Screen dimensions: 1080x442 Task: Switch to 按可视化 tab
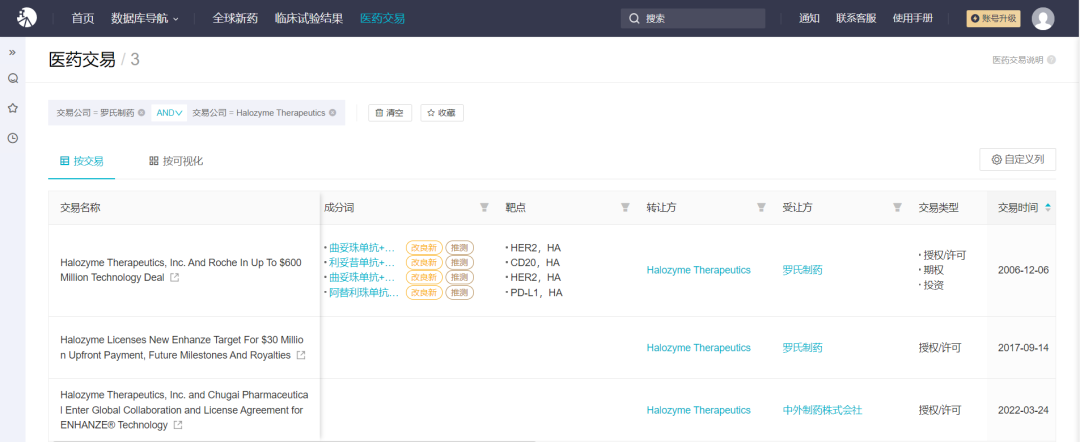[x=176, y=161]
